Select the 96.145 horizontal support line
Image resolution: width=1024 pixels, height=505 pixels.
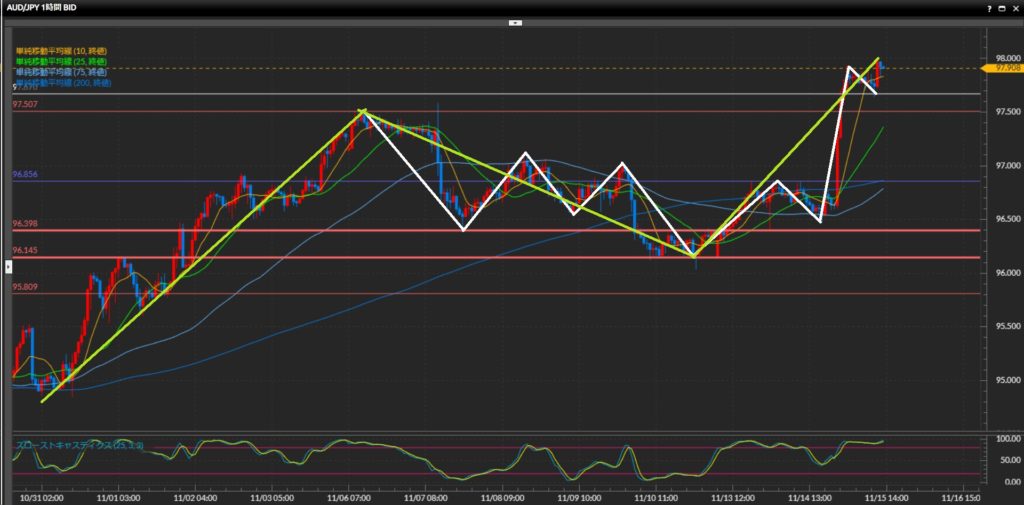click(x=500, y=257)
